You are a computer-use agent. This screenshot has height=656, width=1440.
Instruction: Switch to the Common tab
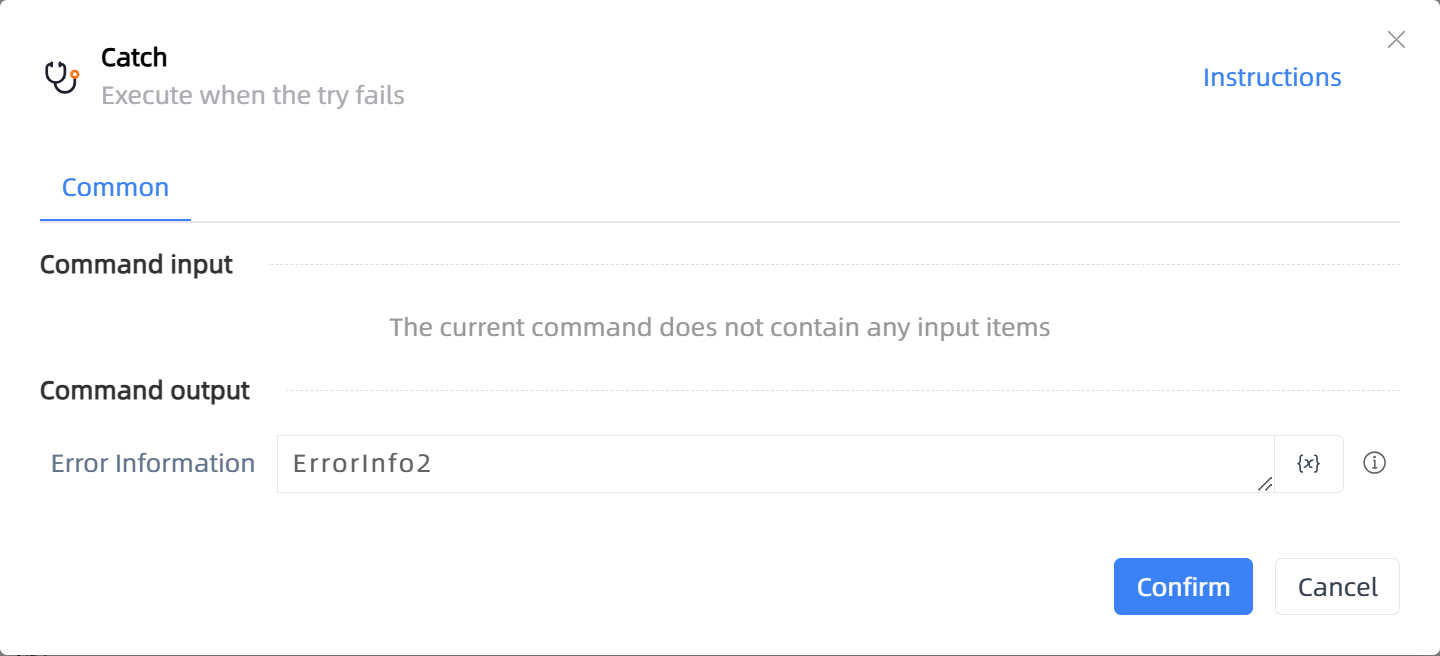pyautogui.click(x=115, y=188)
